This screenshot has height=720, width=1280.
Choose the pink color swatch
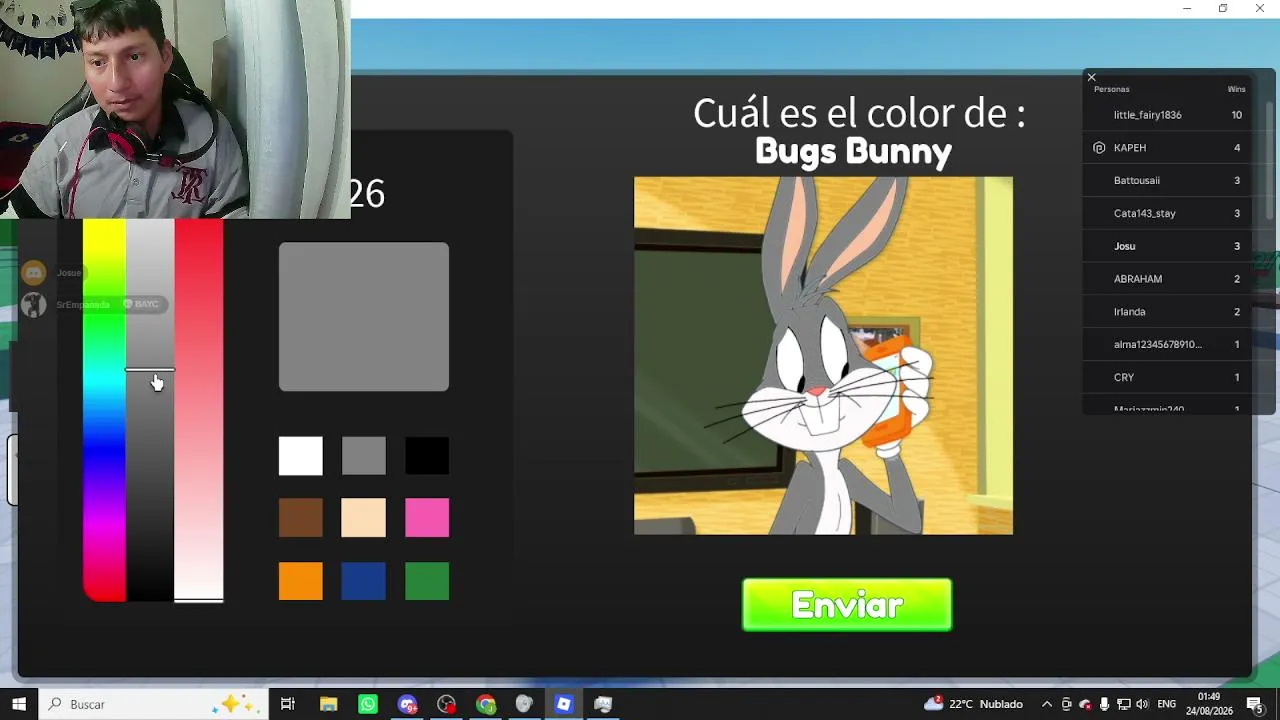click(x=427, y=518)
